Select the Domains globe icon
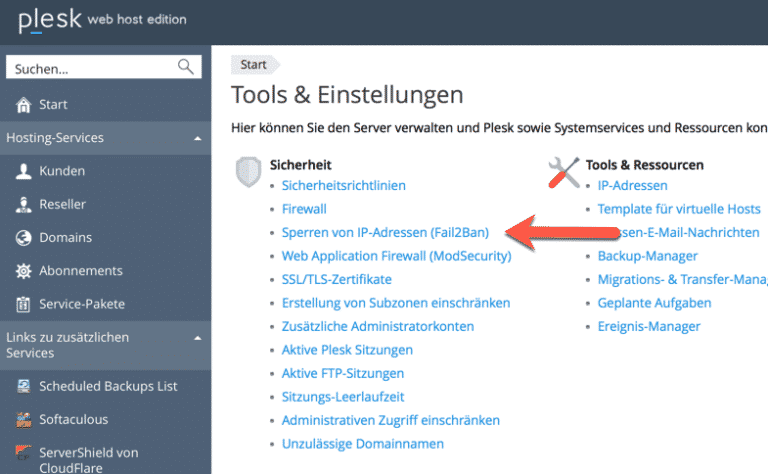Image resolution: width=768 pixels, height=474 pixels. coord(23,238)
